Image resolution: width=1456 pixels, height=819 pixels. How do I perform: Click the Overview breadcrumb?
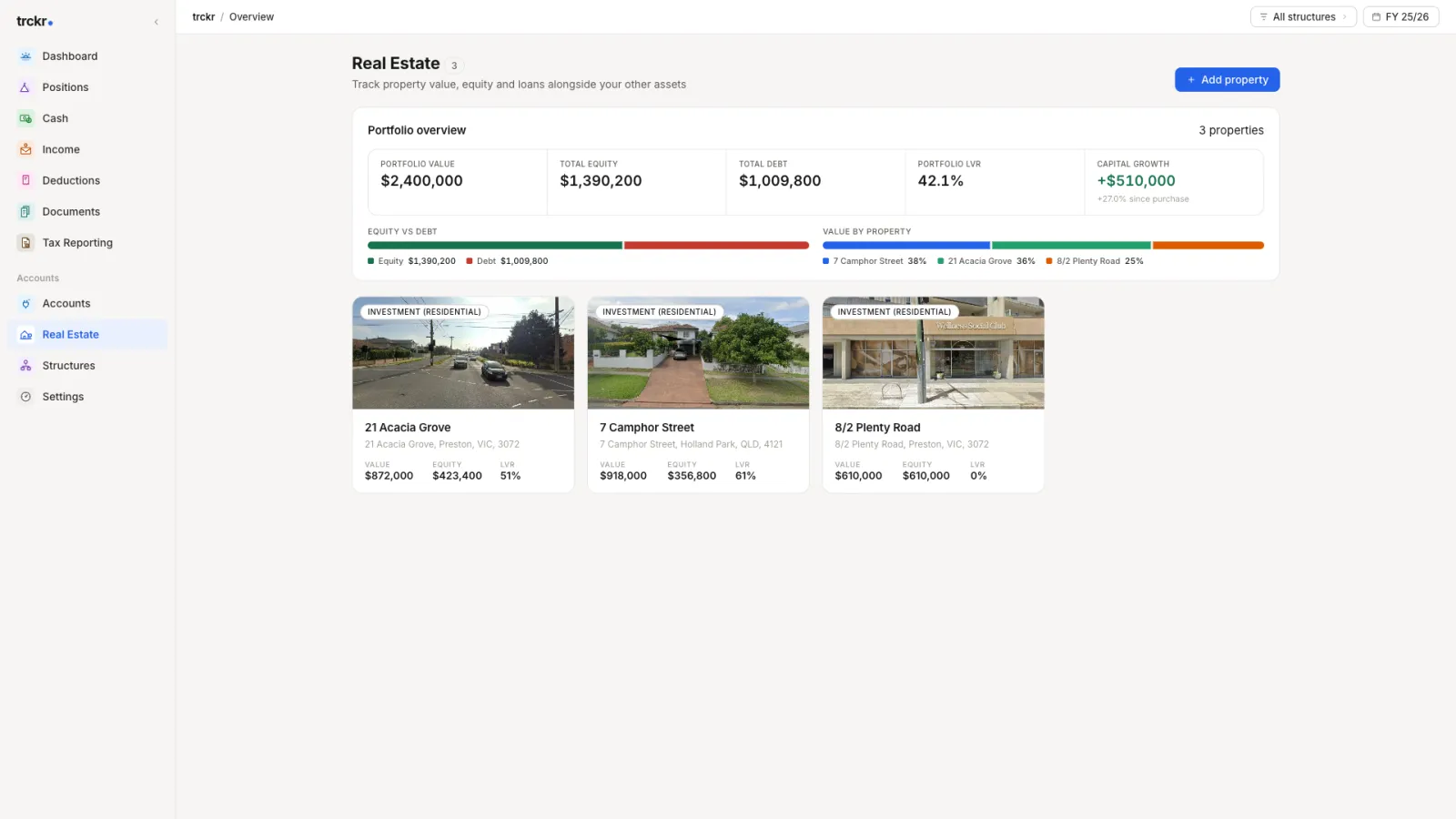point(251,17)
